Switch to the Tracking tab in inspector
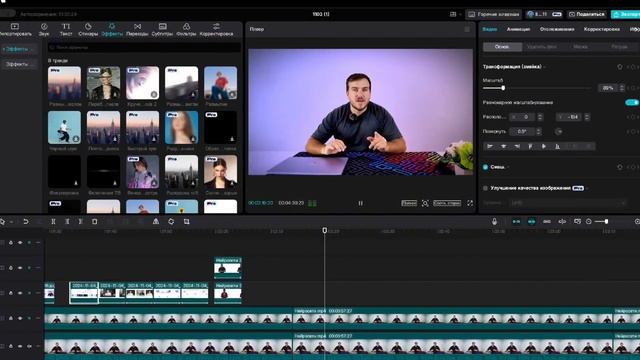The width and height of the screenshot is (640, 360). point(557,29)
